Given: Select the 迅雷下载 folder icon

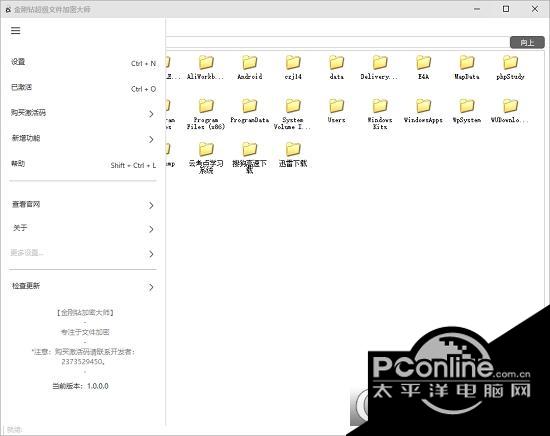Looking at the screenshot, I should pos(293,149).
